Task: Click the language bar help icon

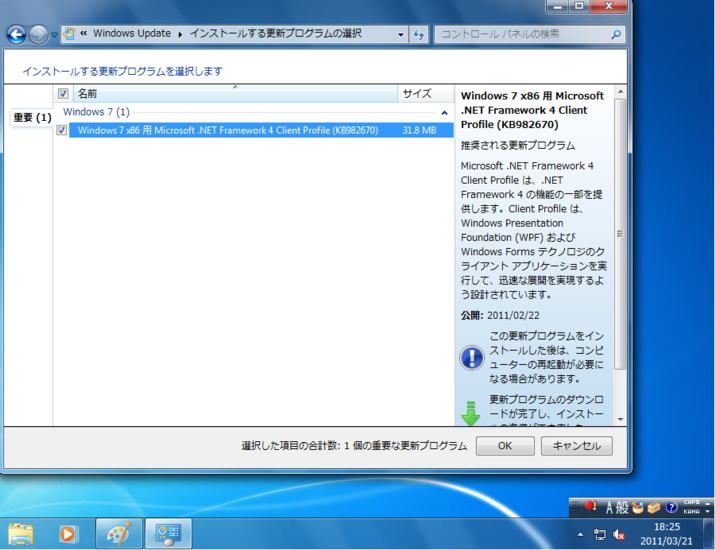Action: pos(671,507)
